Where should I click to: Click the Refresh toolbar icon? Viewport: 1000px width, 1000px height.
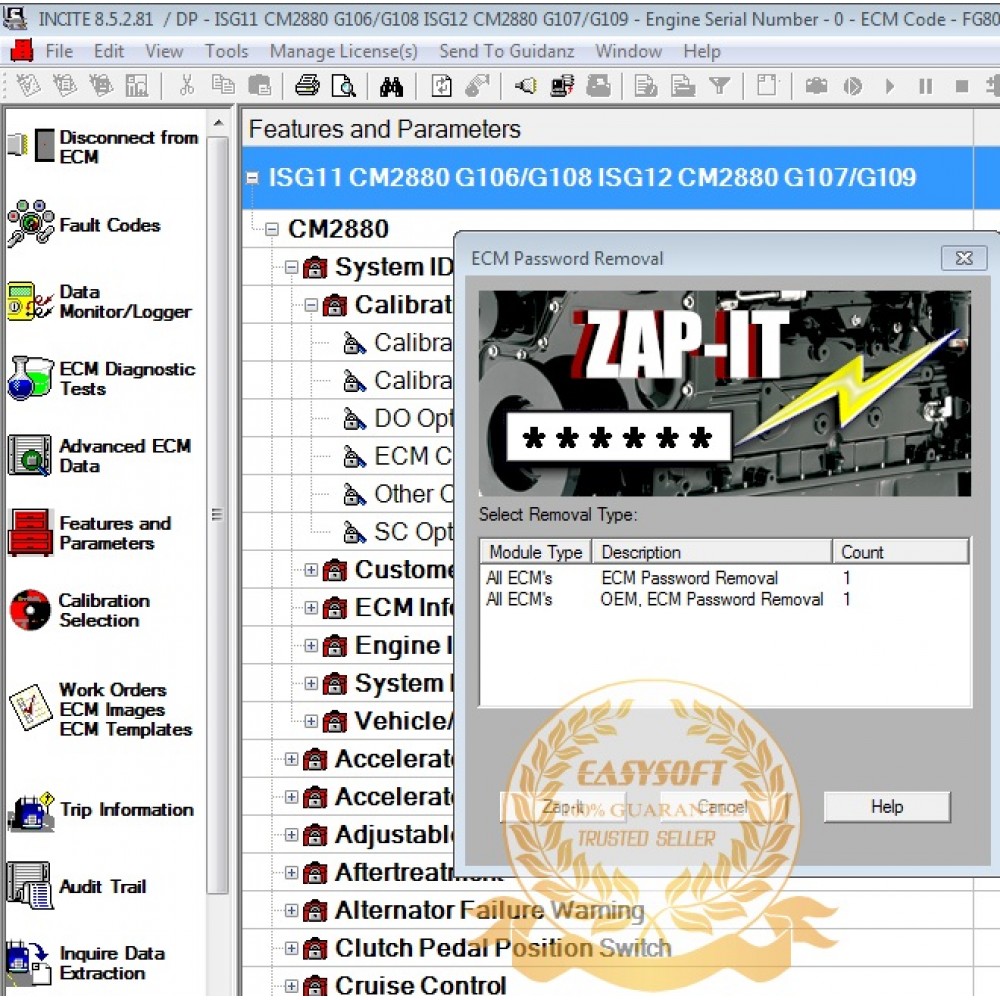point(441,86)
